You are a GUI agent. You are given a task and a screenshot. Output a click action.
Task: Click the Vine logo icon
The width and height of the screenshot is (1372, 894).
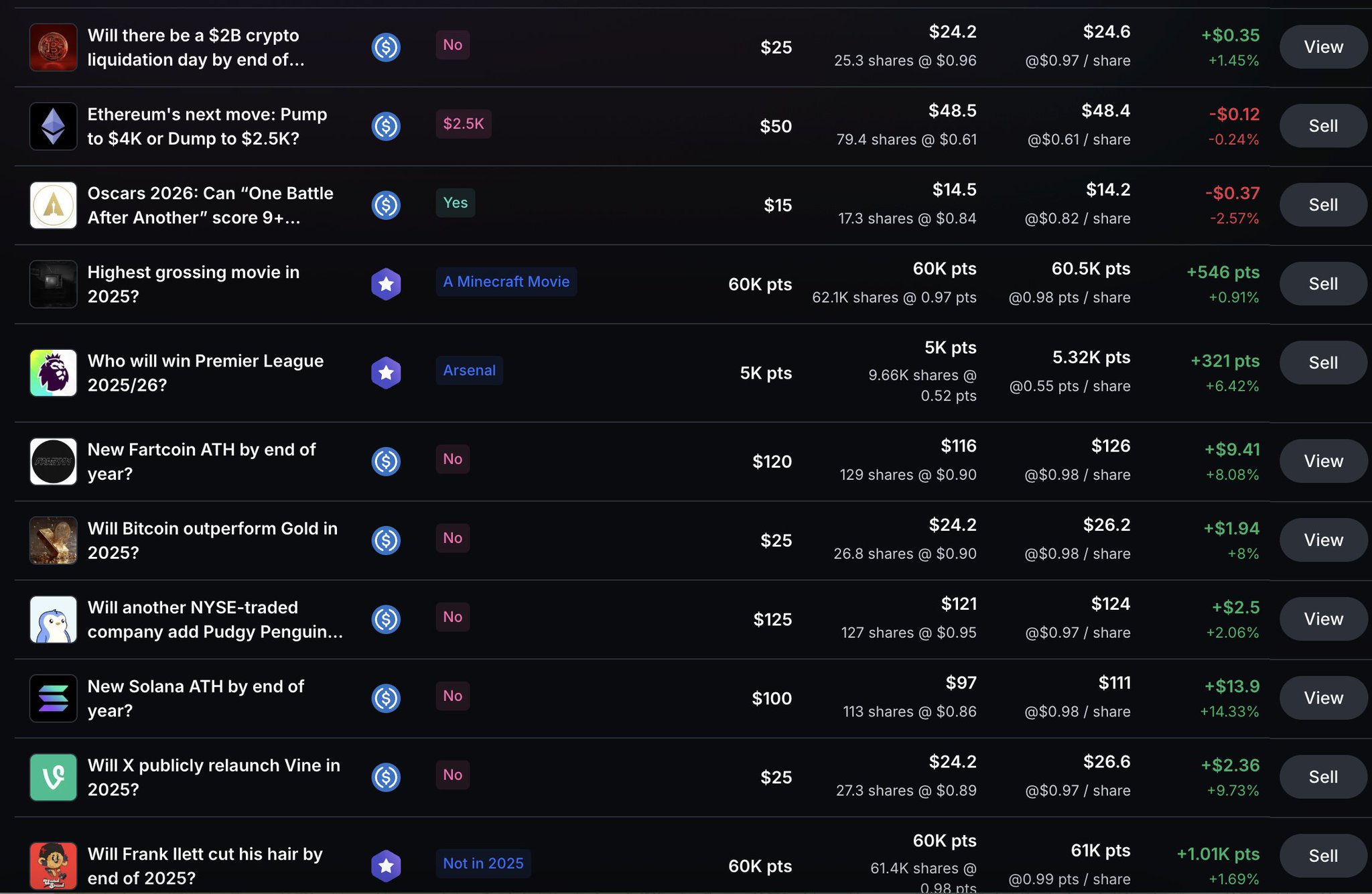[53, 777]
